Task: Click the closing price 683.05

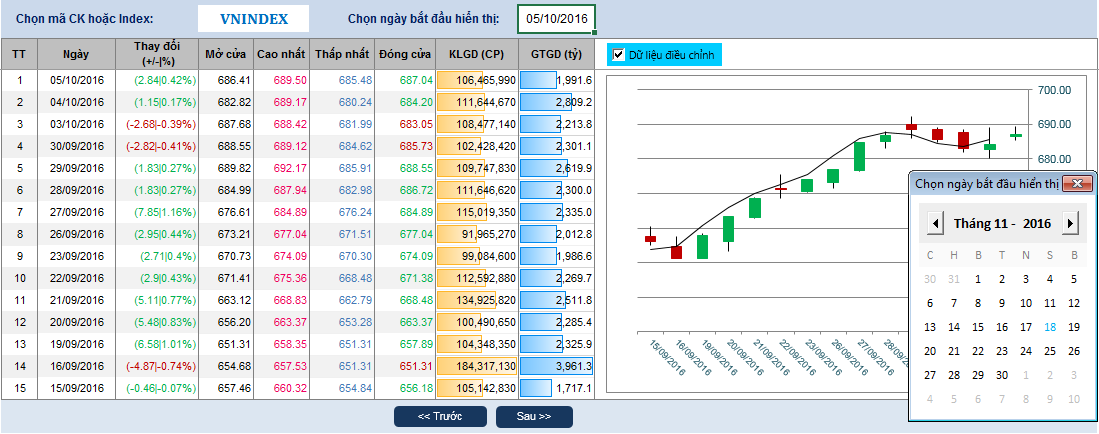Action: pyautogui.click(x=416, y=124)
